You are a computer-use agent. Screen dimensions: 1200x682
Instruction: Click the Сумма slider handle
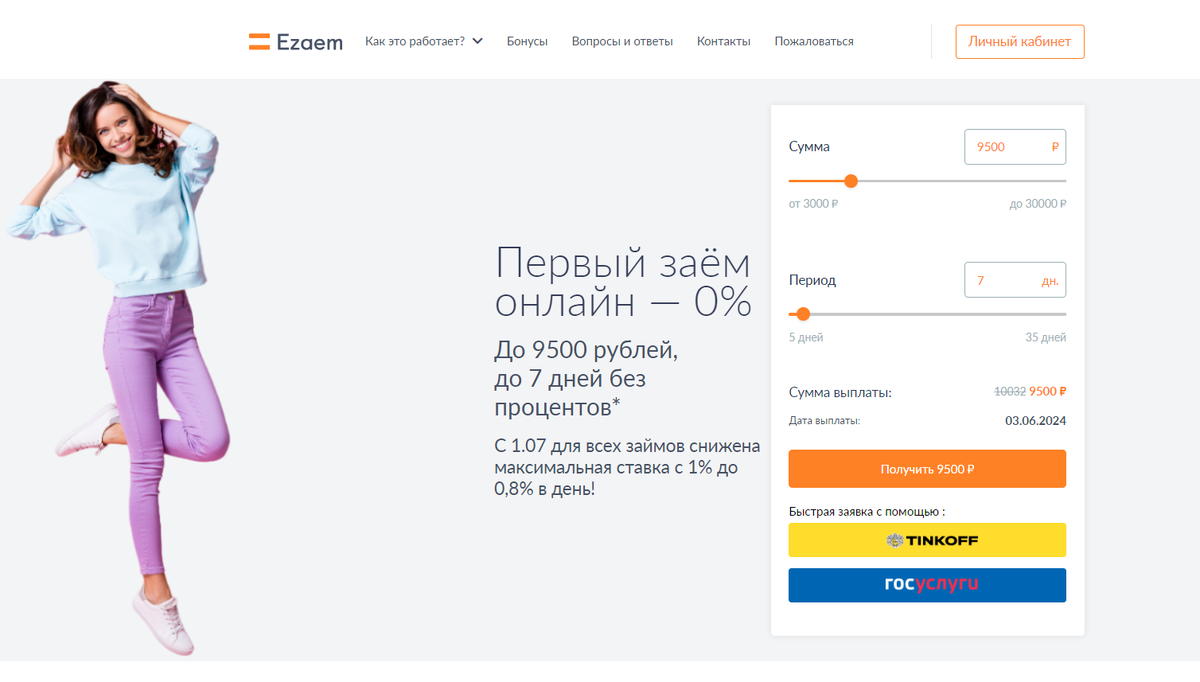tap(851, 181)
